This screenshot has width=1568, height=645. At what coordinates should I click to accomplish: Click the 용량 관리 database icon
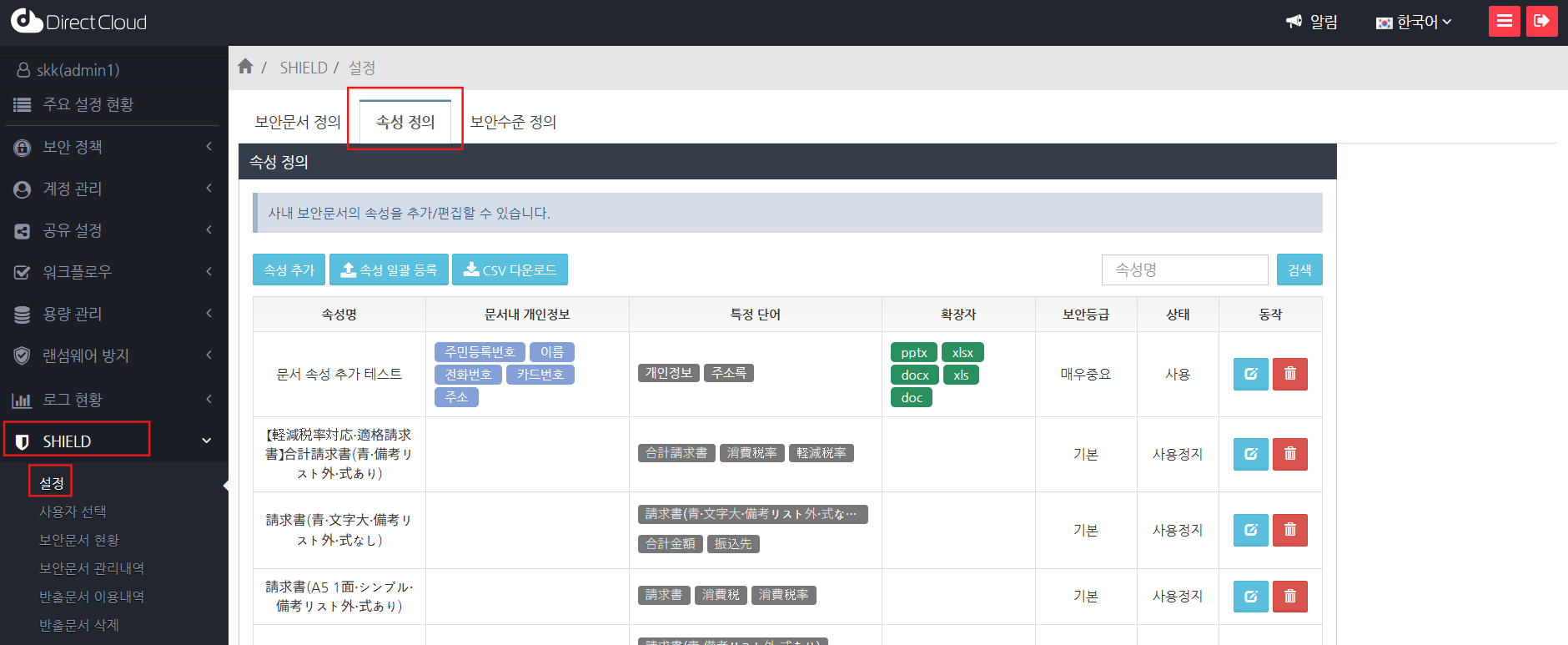click(x=23, y=315)
